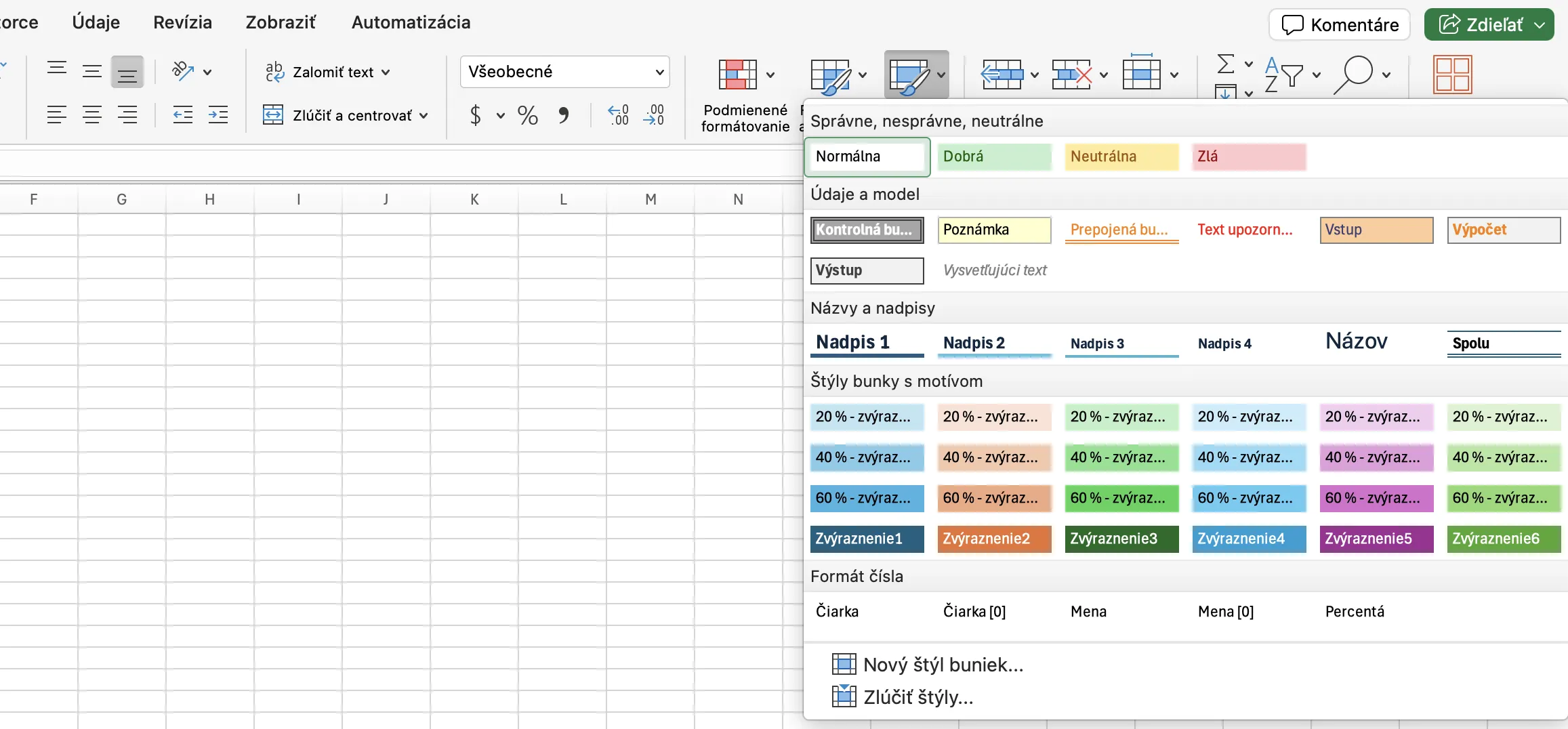
Task: Click the Podmienené formátovanie icon
Action: click(x=738, y=75)
